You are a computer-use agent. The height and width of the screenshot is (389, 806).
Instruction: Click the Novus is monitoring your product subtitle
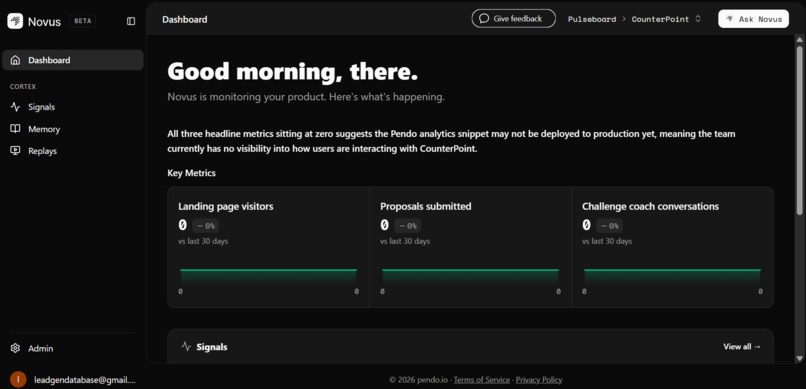pyautogui.click(x=306, y=97)
